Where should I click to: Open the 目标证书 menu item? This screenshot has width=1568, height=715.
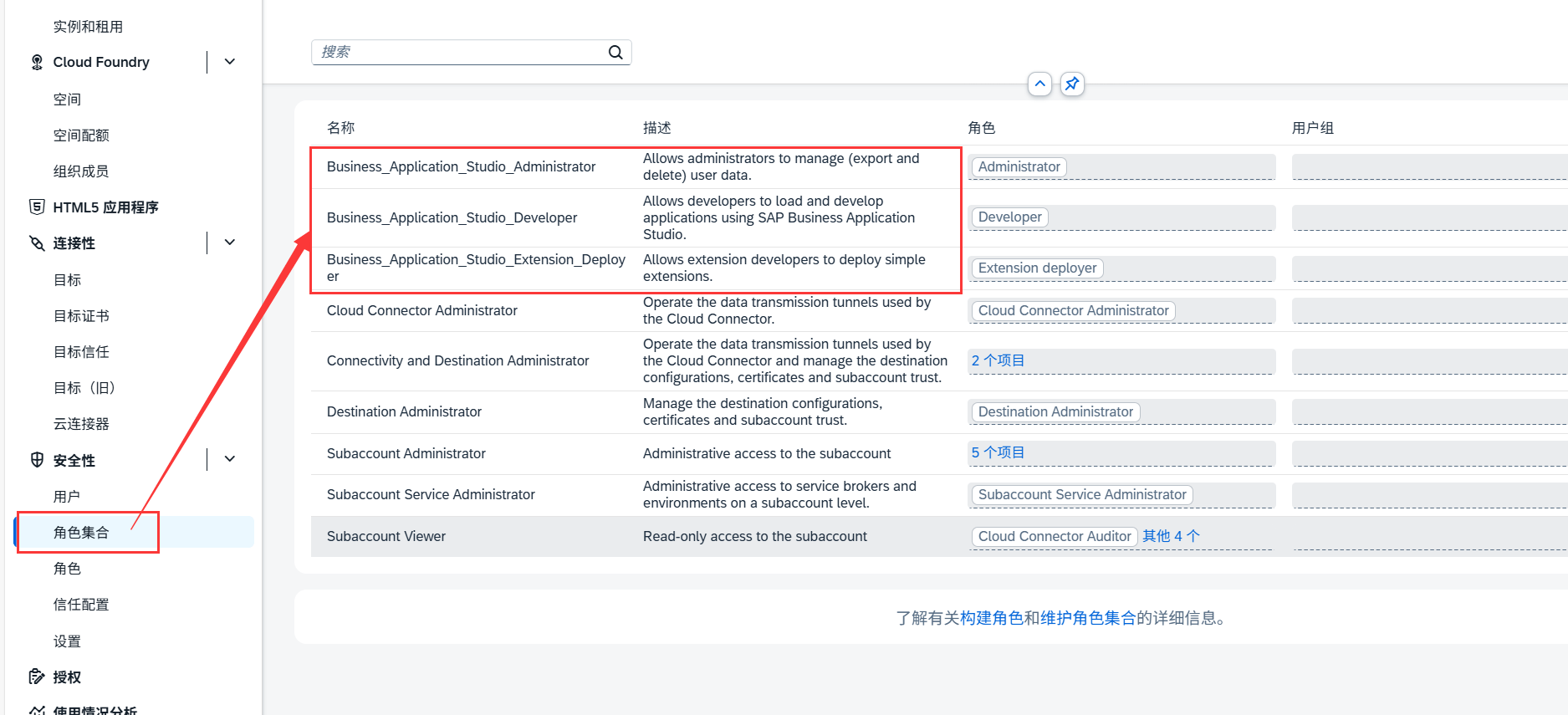point(81,316)
